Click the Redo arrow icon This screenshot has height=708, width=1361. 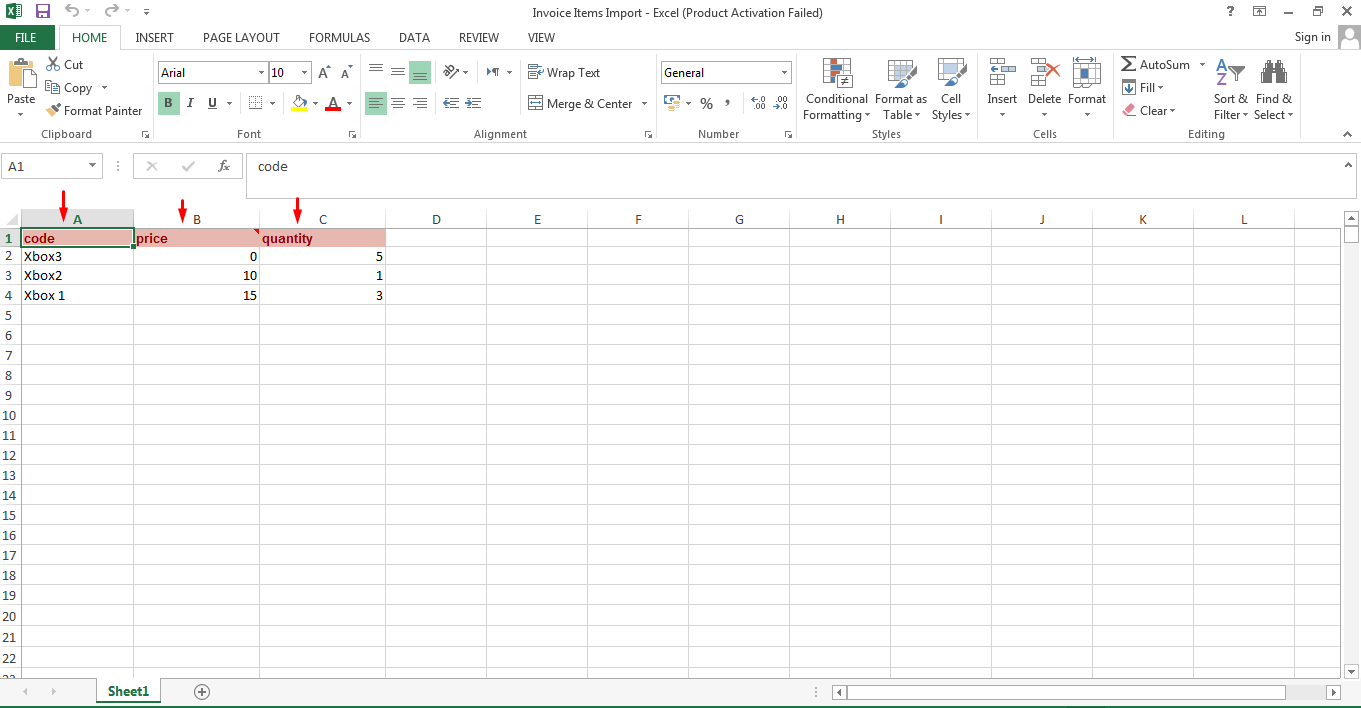tap(111, 12)
